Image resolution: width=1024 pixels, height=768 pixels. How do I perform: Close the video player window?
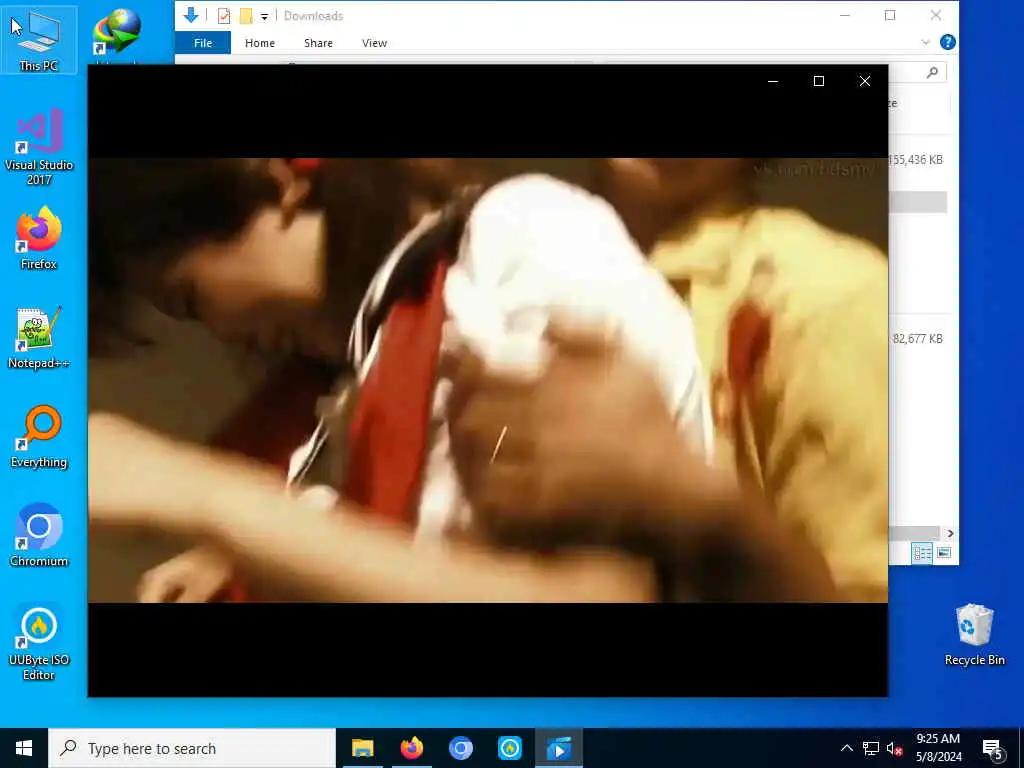pyautogui.click(x=865, y=81)
